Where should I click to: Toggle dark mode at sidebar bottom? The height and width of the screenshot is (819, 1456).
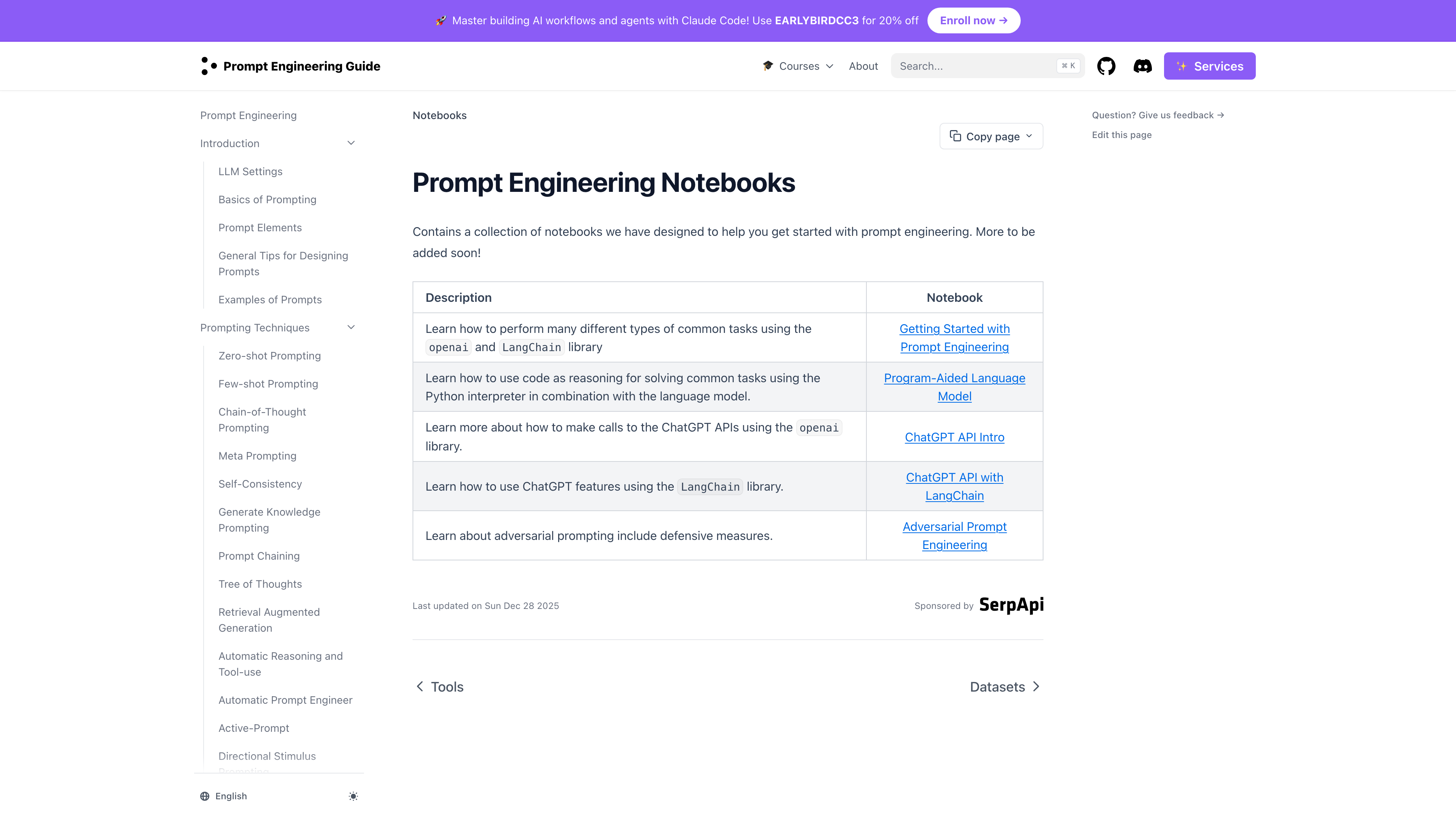[353, 796]
